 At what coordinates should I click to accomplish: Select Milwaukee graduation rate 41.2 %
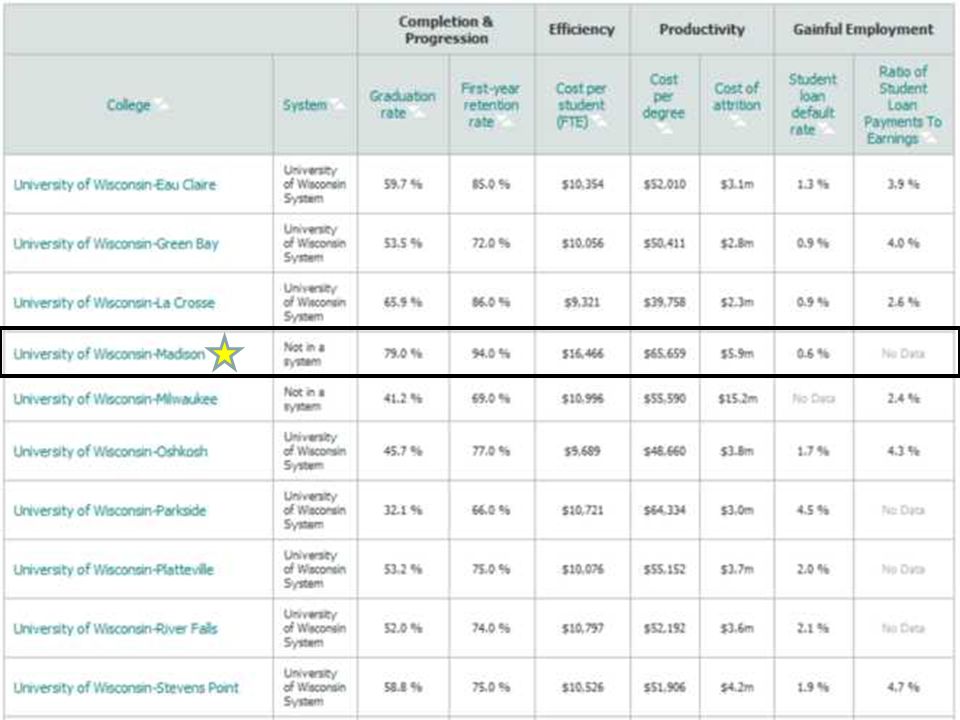[403, 399]
